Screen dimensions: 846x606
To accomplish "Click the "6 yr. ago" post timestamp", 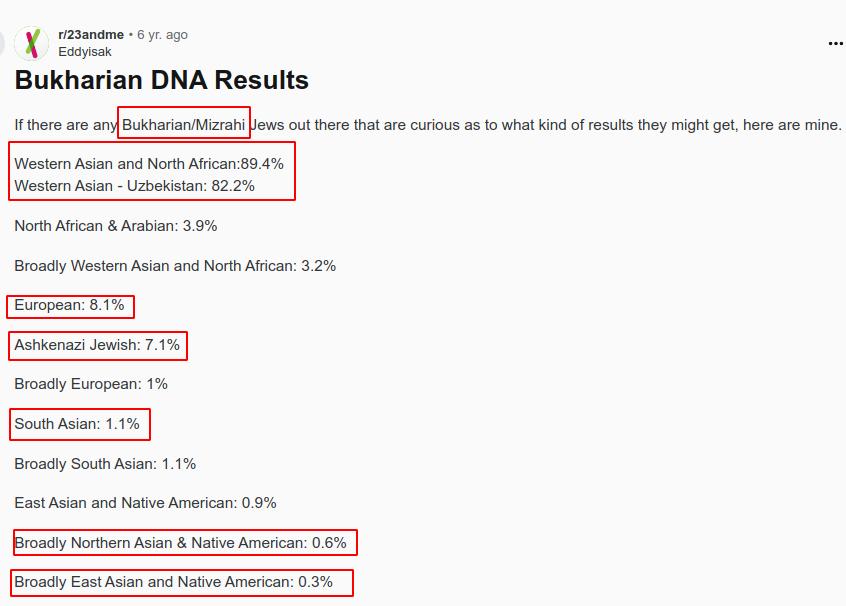I will click(162, 34).
